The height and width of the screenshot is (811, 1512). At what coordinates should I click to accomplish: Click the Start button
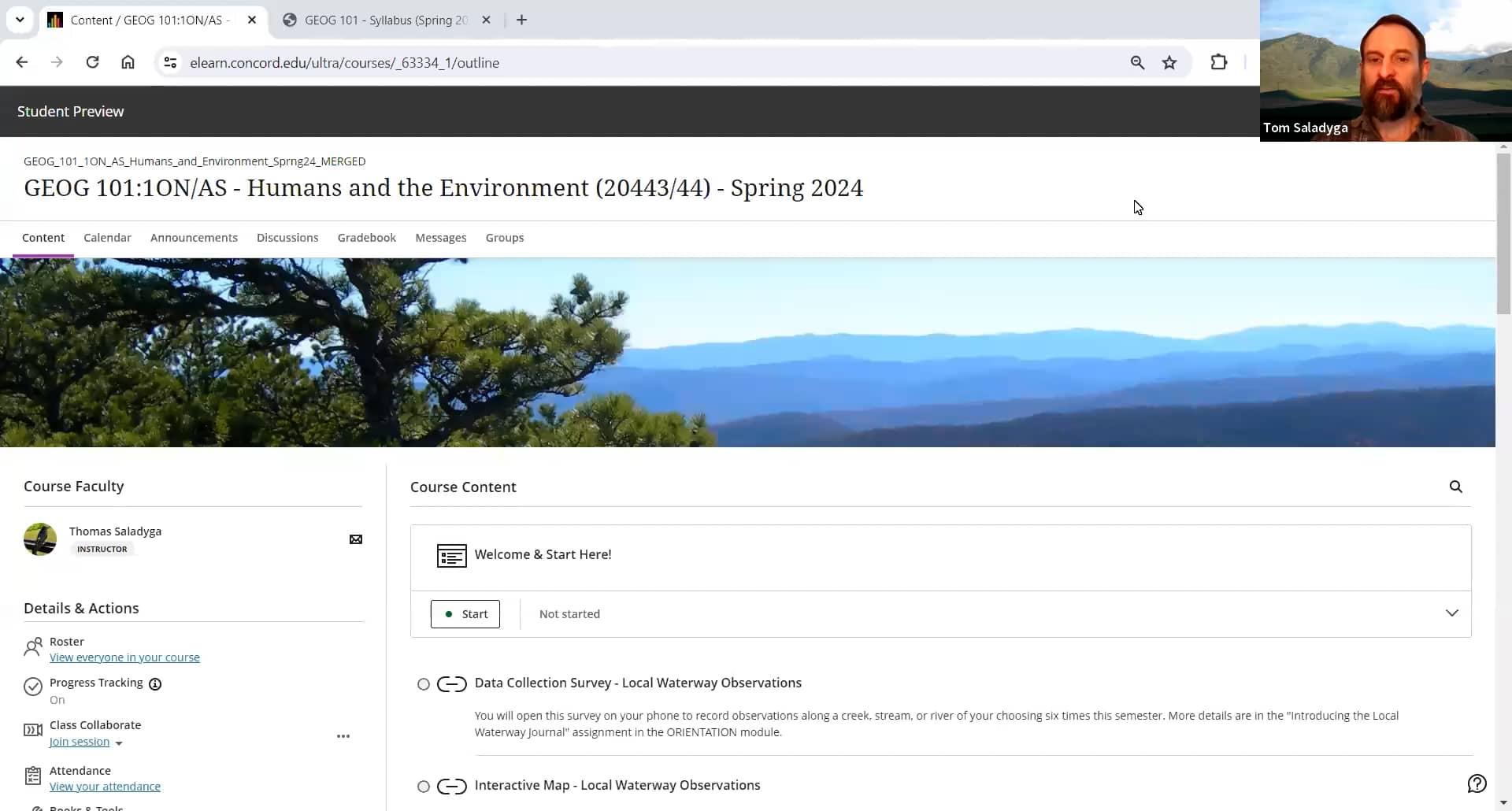[465, 614]
